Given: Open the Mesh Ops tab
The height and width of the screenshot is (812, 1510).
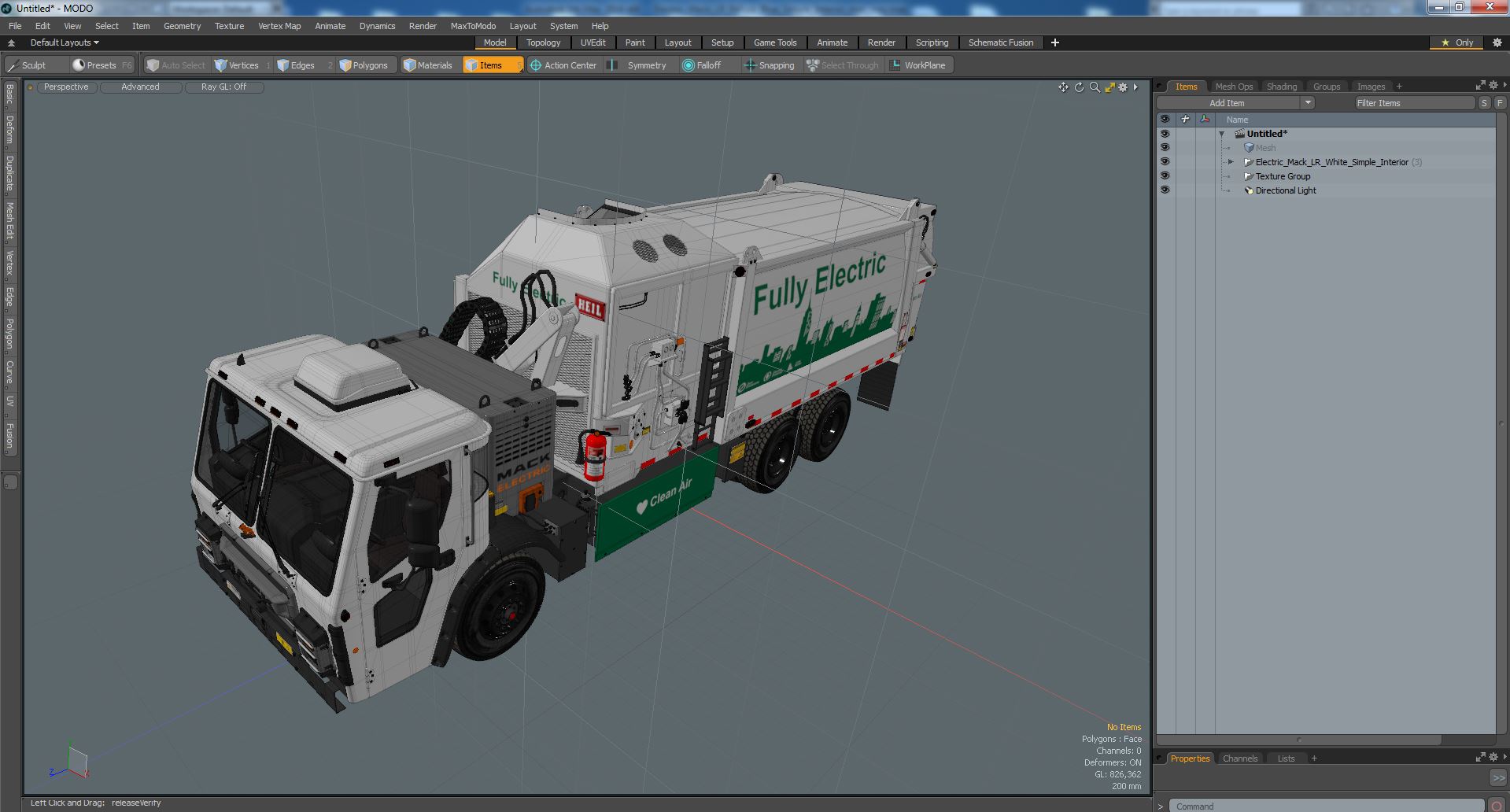Looking at the screenshot, I should (1233, 87).
